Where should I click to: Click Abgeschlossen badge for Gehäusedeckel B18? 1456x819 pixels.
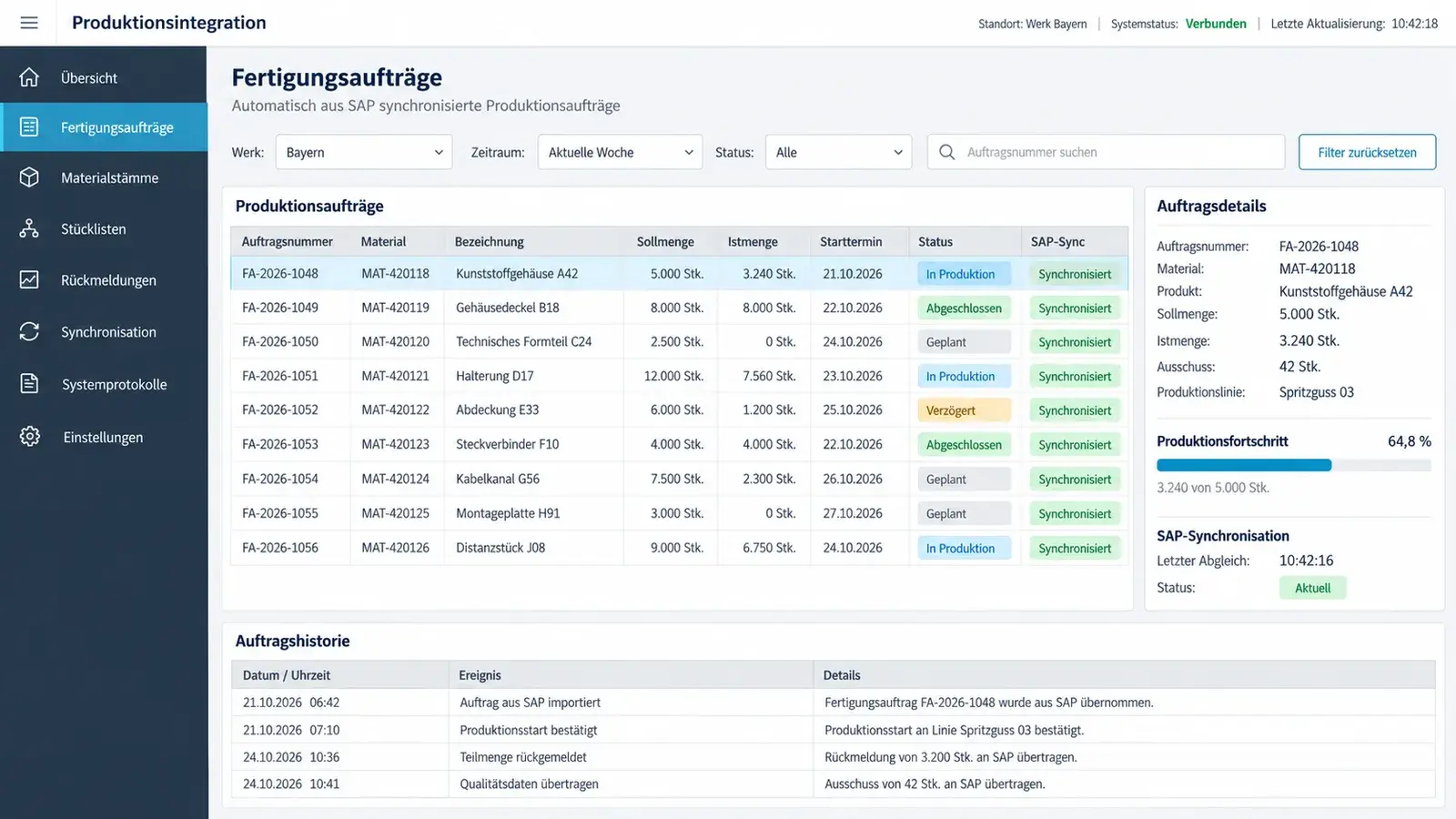click(964, 308)
